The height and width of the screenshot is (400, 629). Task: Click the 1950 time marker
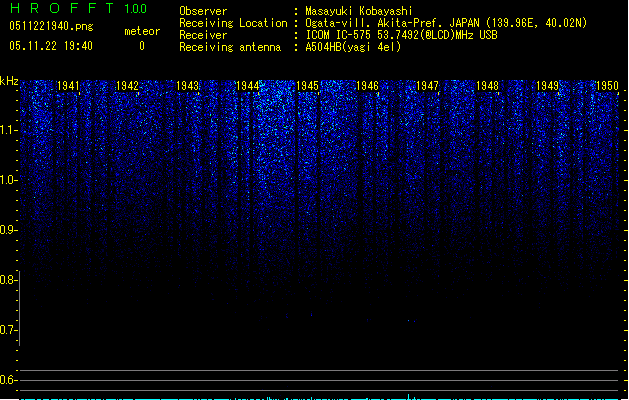[x=607, y=86]
